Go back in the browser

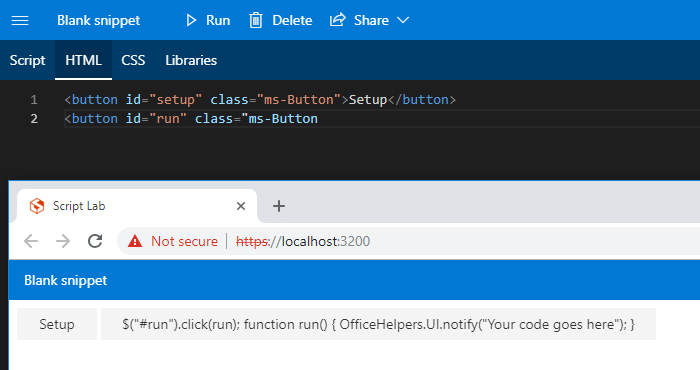pos(31,241)
